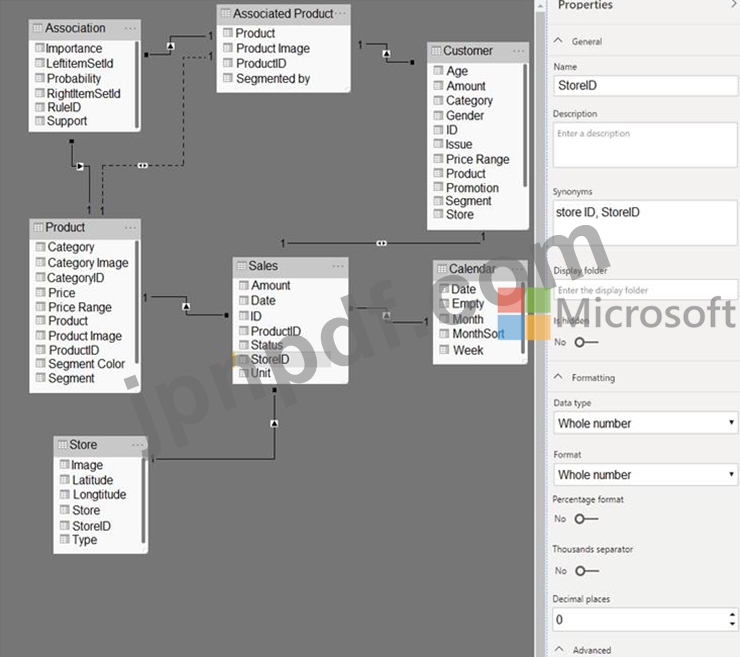Click the Product table vertical scrollbar
This screenshot has width=740, height=657.
(x=137, y=302)
